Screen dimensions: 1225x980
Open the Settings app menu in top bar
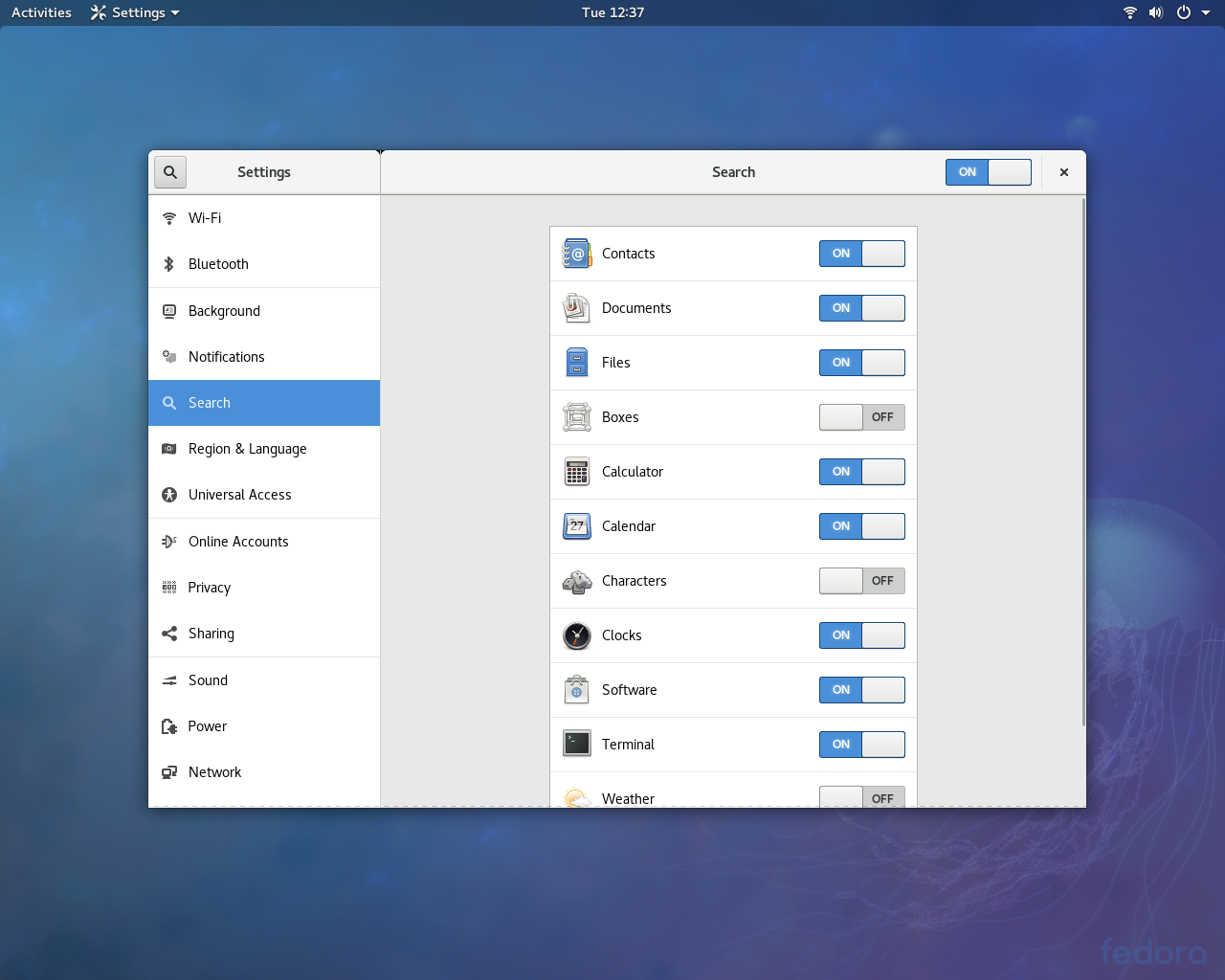click(135, 12)
